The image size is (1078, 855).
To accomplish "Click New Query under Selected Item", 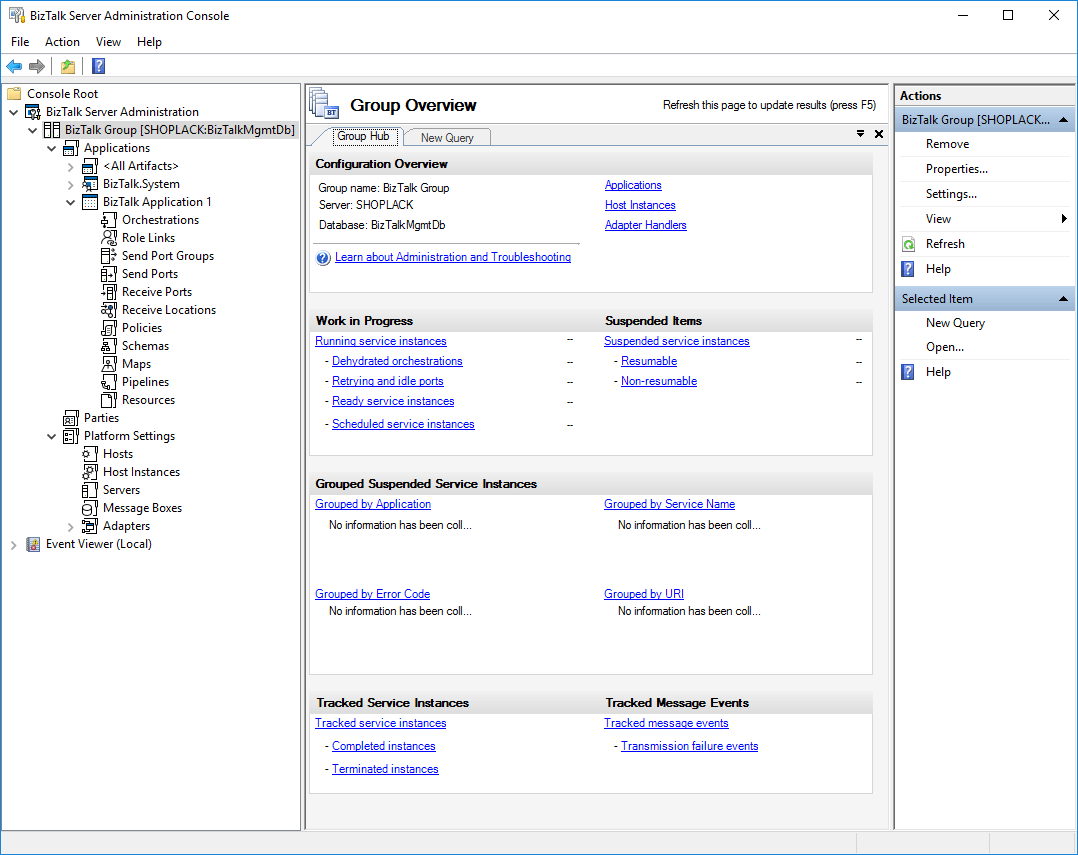I will [955, 323].
